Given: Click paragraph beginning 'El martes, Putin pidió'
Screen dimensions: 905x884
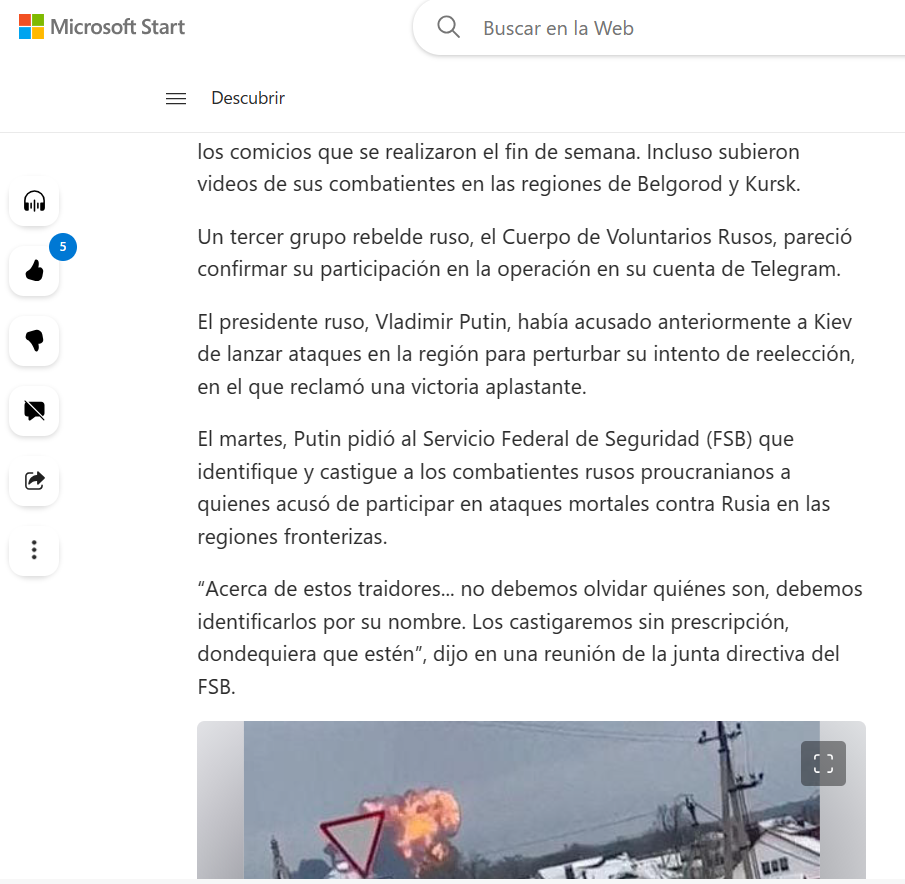Looking at the screenshot, I should pyautogui.click(x=514, y=488).
